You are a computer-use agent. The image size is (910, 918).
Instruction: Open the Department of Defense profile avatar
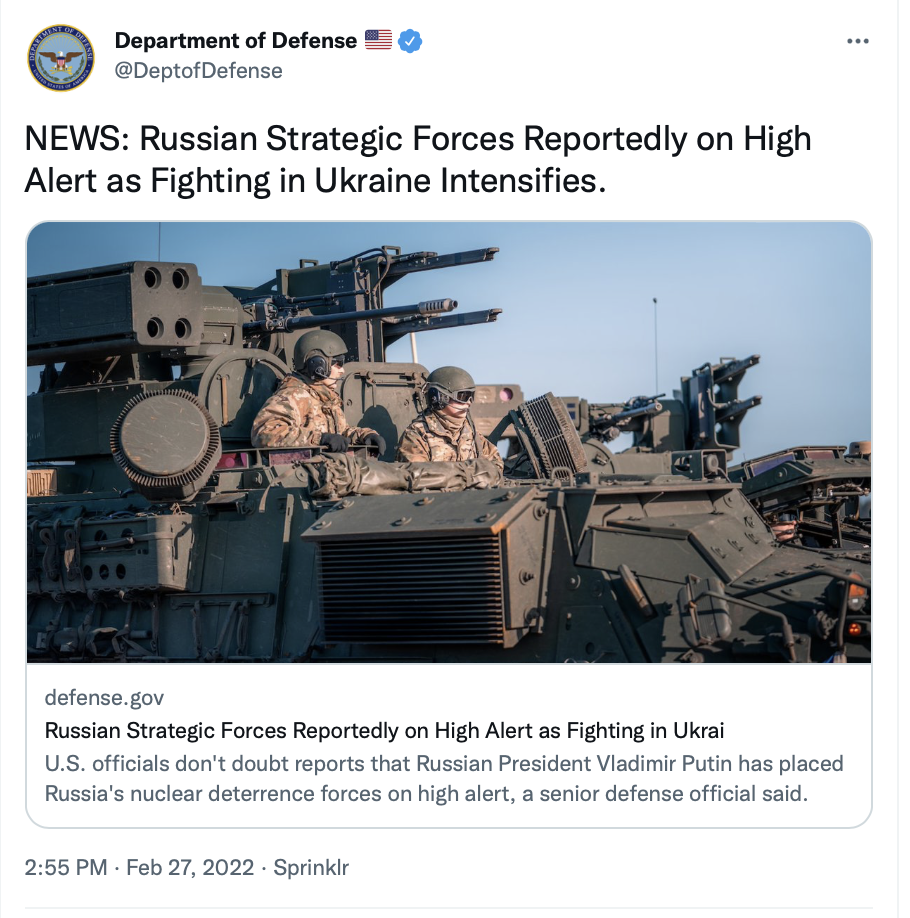pos(61,58)
